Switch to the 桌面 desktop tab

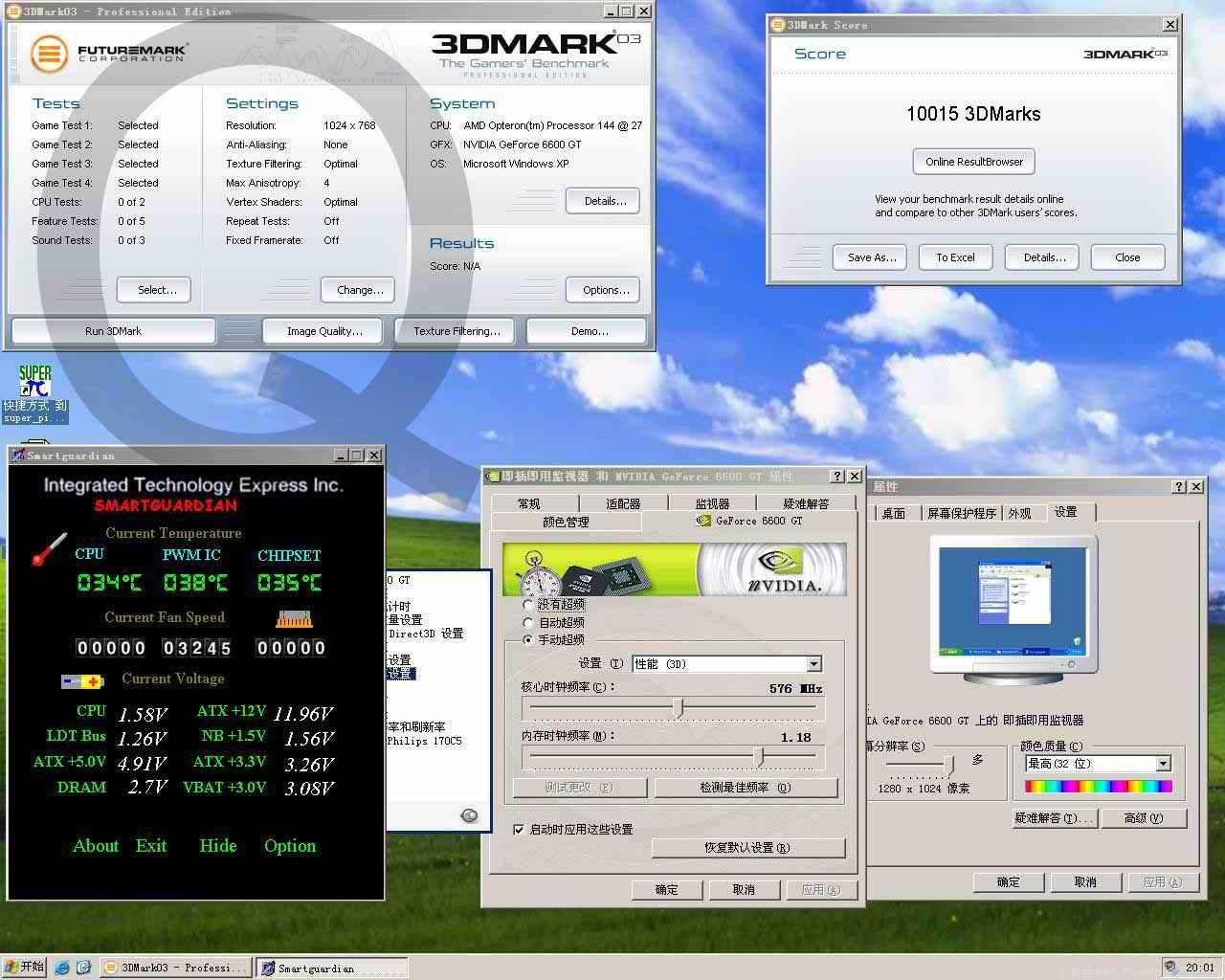point(894,513)
